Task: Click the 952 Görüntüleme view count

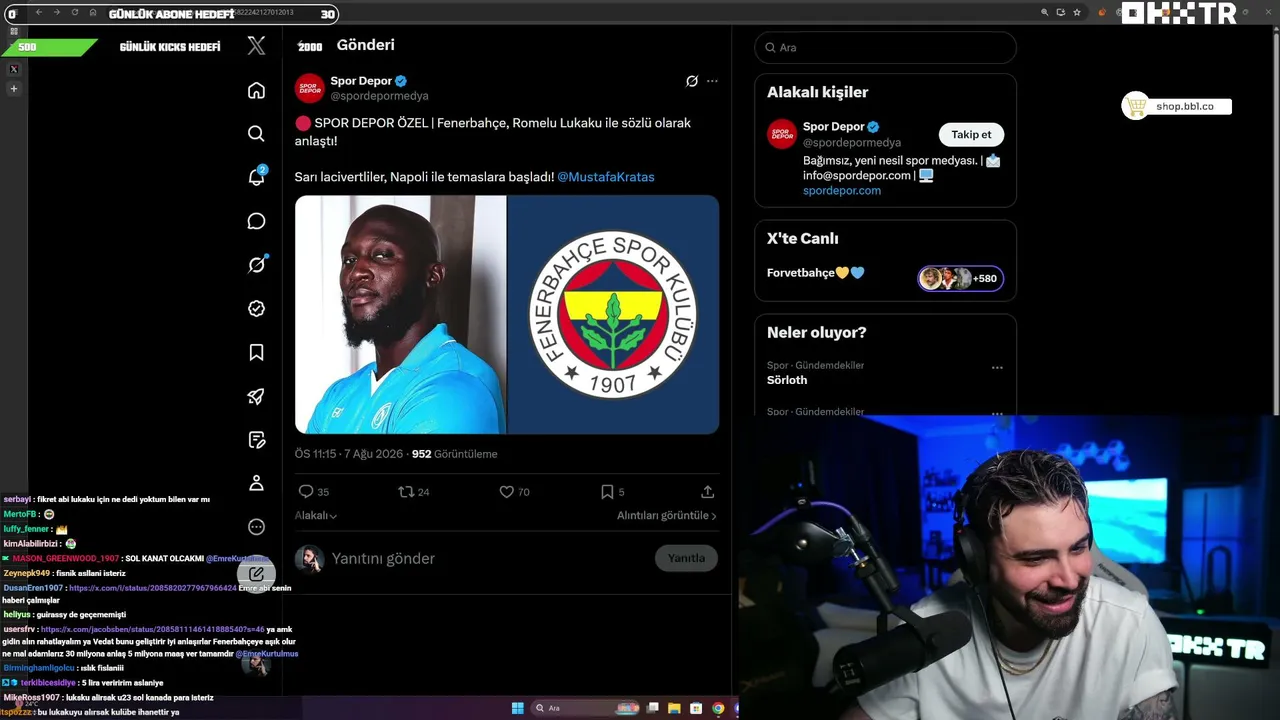Action: (x=454, y=454)
